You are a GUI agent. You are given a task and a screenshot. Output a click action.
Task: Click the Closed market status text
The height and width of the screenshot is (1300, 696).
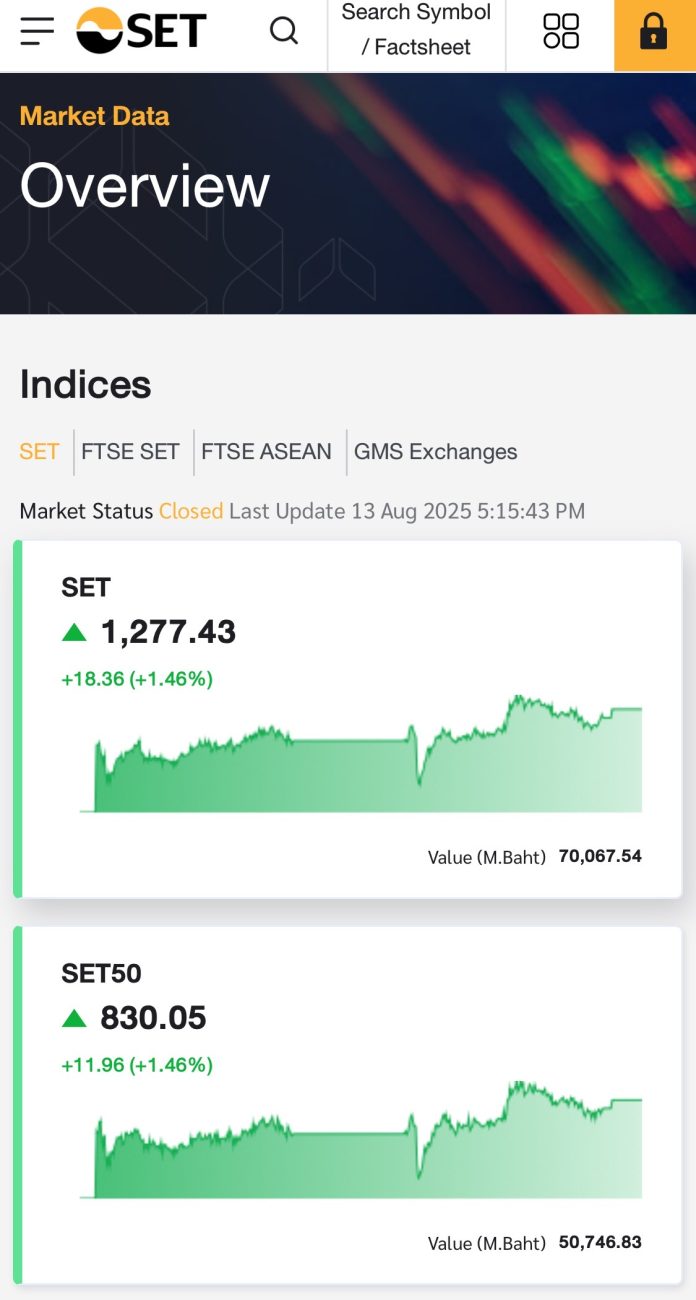tap(190, 511)
